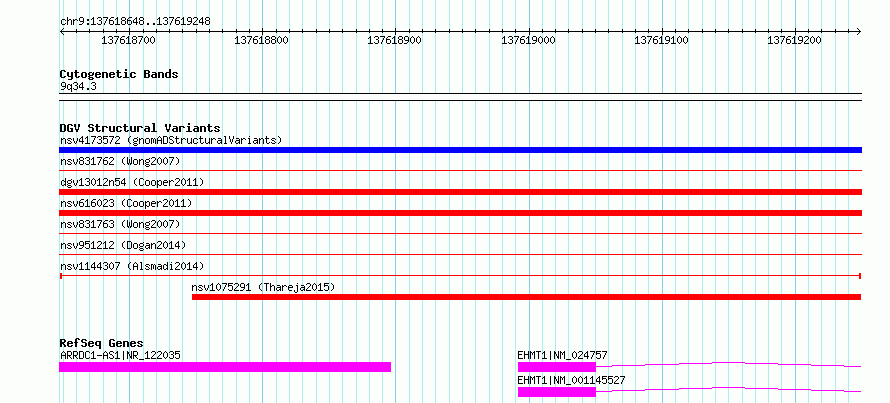The width and height of the screenshot is (890, 403).
Task: Click ruler coordinate 137619100
Action: 661,40
